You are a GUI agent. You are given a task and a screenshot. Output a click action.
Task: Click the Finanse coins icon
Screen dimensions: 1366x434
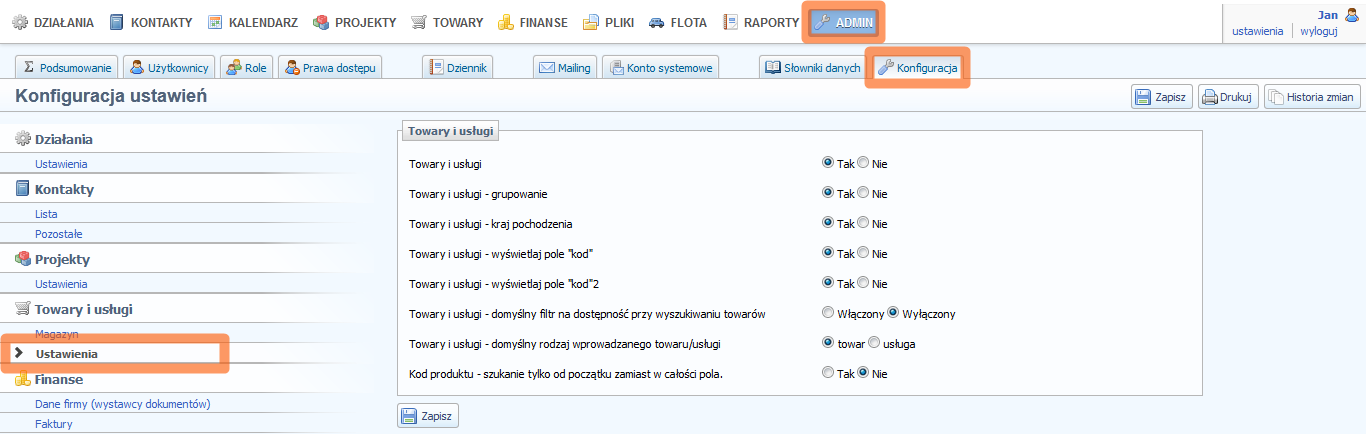click(506, 22)
